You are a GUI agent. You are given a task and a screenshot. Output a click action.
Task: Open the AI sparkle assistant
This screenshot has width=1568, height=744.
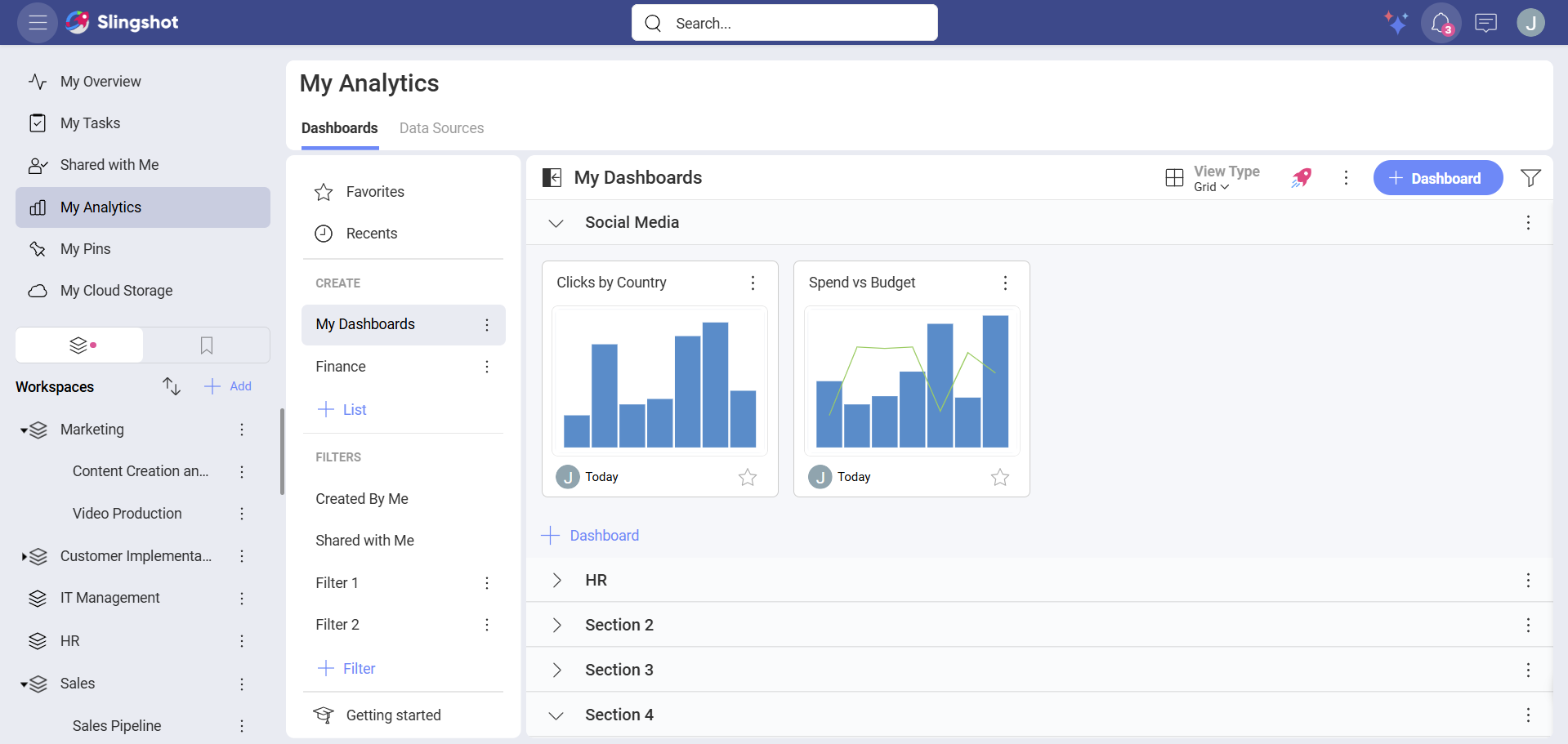[x=1396, y=22]
